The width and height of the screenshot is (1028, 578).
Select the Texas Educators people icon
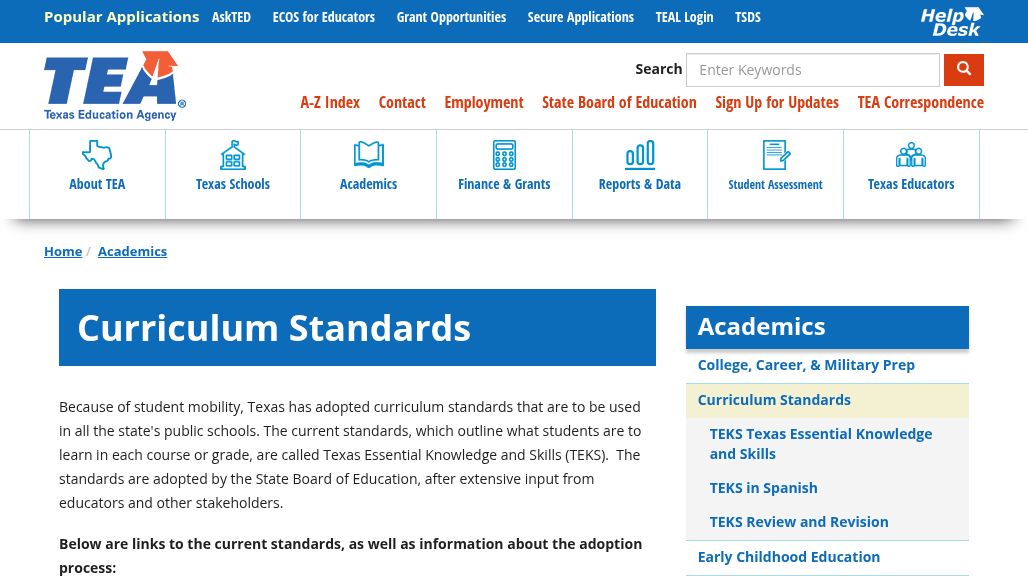point(911,155)
